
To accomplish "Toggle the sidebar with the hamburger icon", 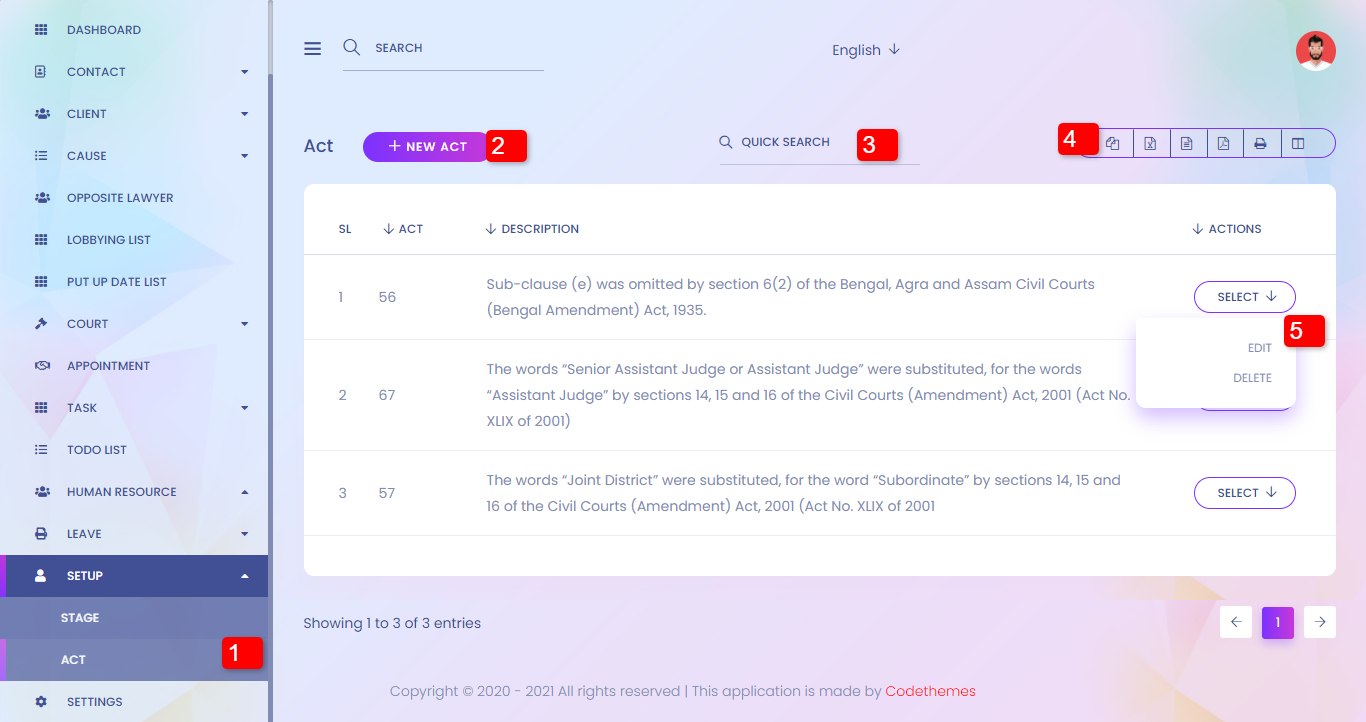I will click(x=313, y=49).
